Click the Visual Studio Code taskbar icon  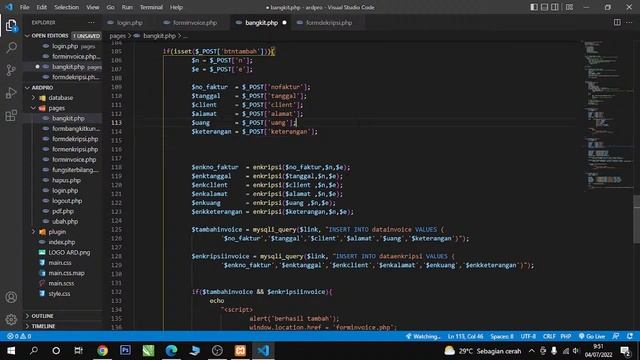pos(263,351)
